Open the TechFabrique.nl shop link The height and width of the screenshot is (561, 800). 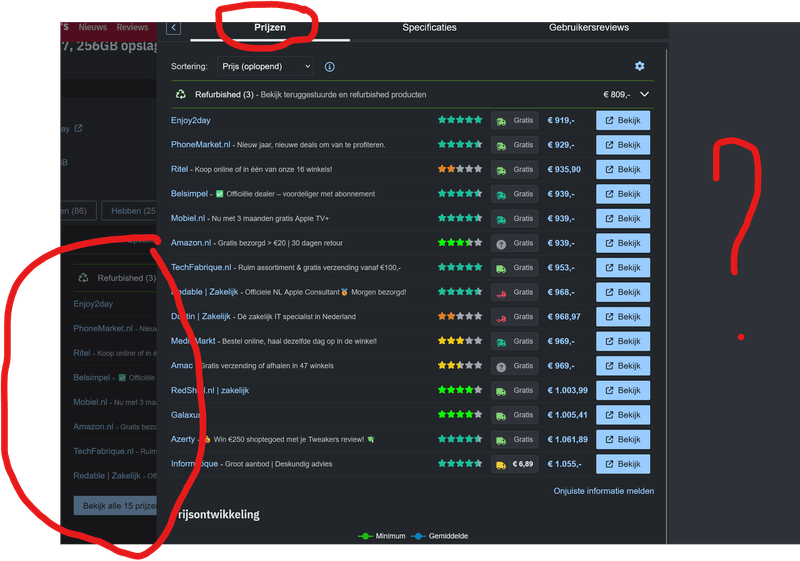(201, 267)
